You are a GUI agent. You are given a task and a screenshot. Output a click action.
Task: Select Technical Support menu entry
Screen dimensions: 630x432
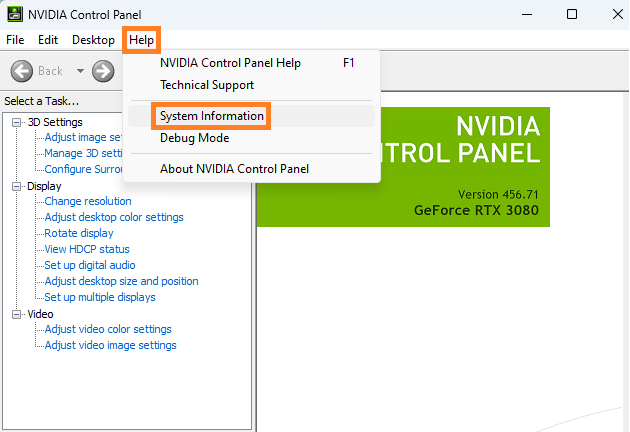pyautogui.click(x=252, y=85)
